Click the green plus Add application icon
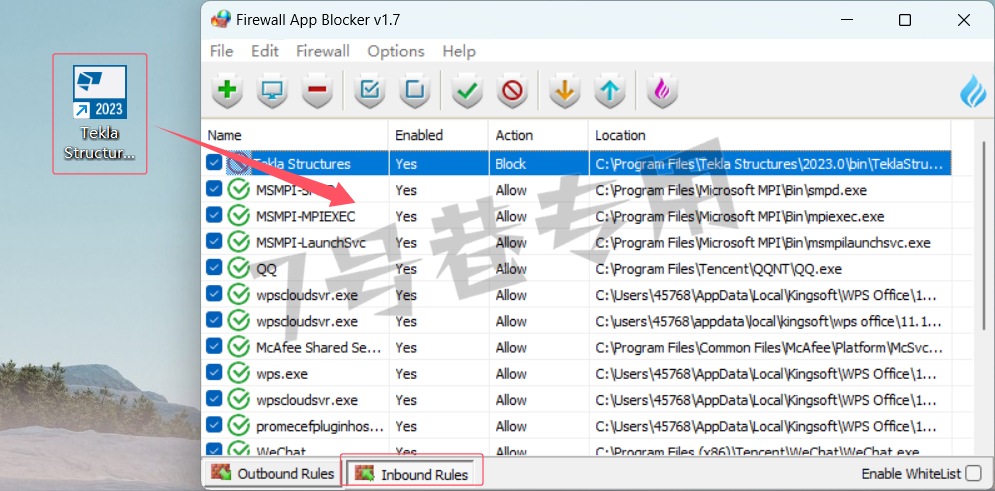Screen dimensions: 995x491 point(227,91)
